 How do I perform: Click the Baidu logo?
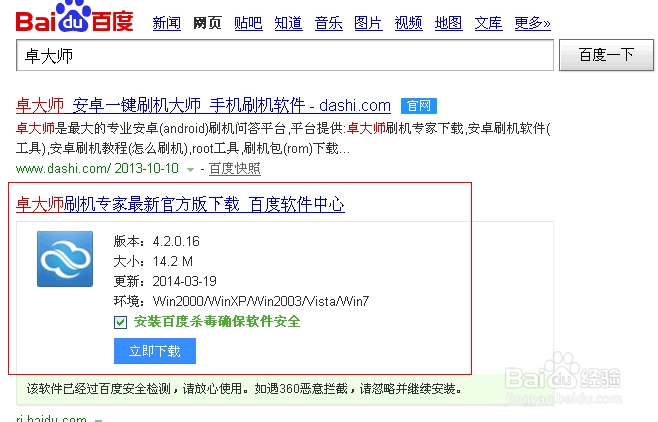click(74, 17)
